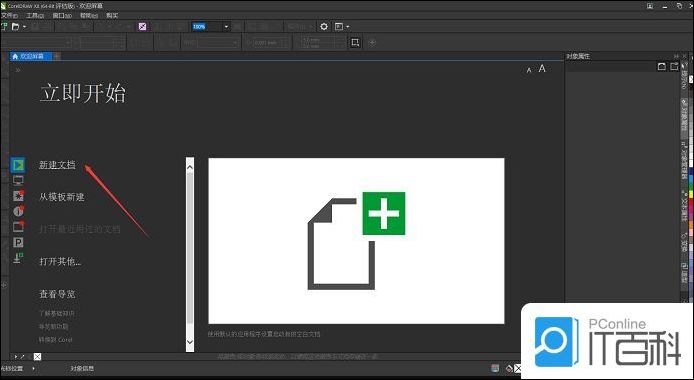Click the arrow next to 光标位置
This screenshot has width=694, height=380.
click(x=34, y=368)
